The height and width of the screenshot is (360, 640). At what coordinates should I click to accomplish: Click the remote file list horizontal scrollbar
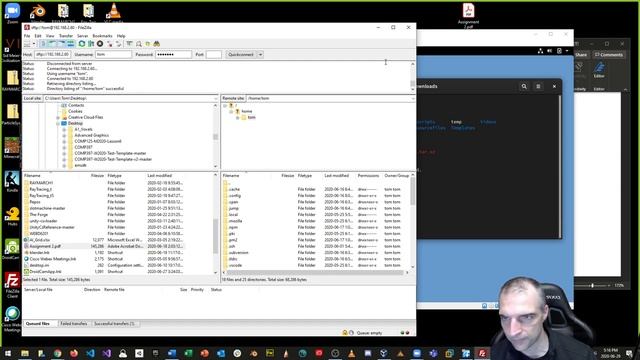pos(315,272)
